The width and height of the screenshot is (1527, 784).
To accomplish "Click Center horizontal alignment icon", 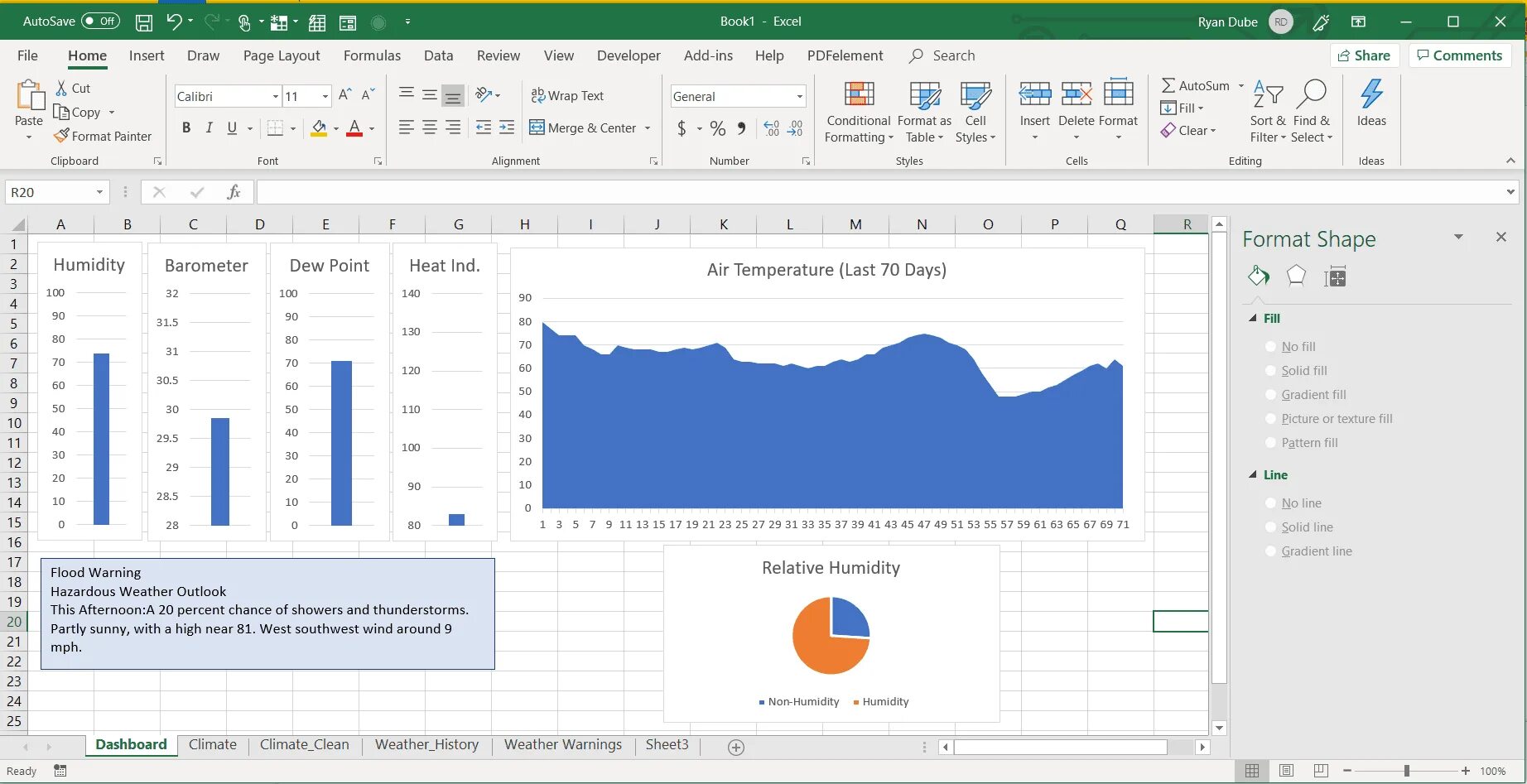I will coord(430,127).
